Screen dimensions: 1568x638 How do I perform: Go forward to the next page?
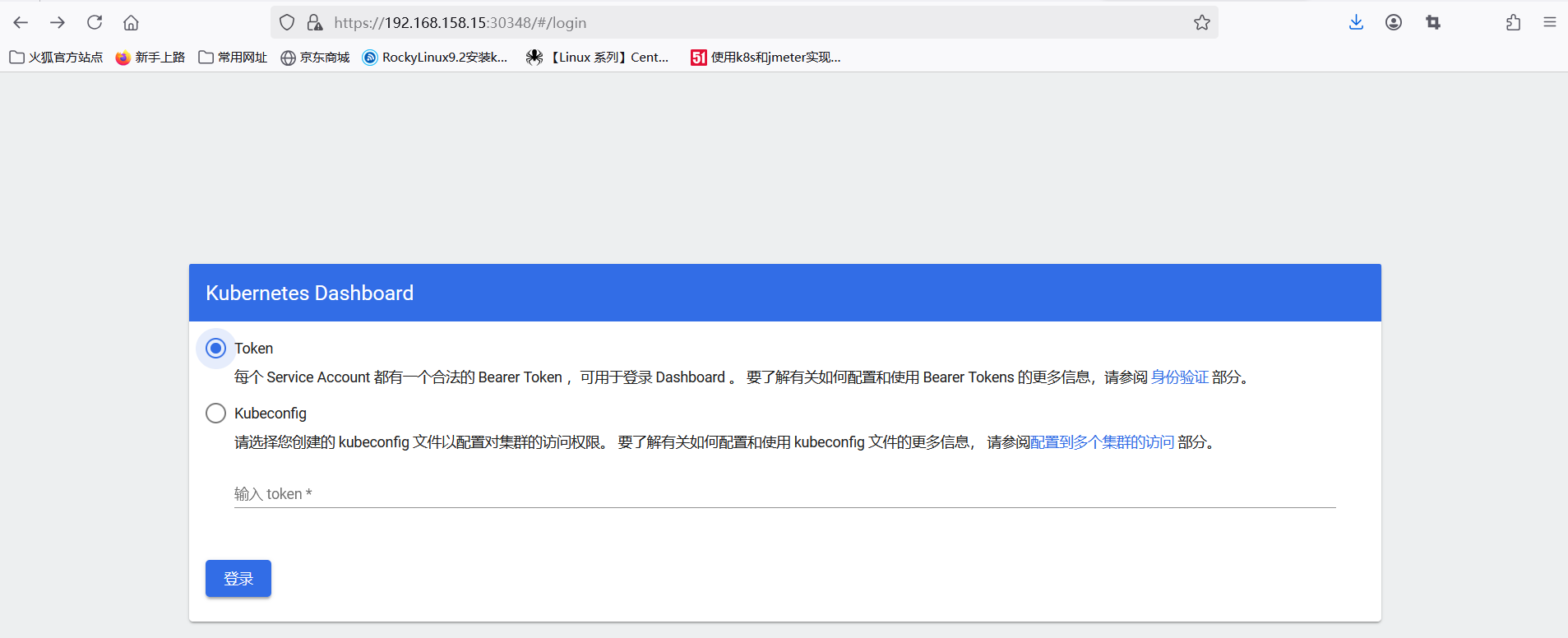click(x=58, y=22)
